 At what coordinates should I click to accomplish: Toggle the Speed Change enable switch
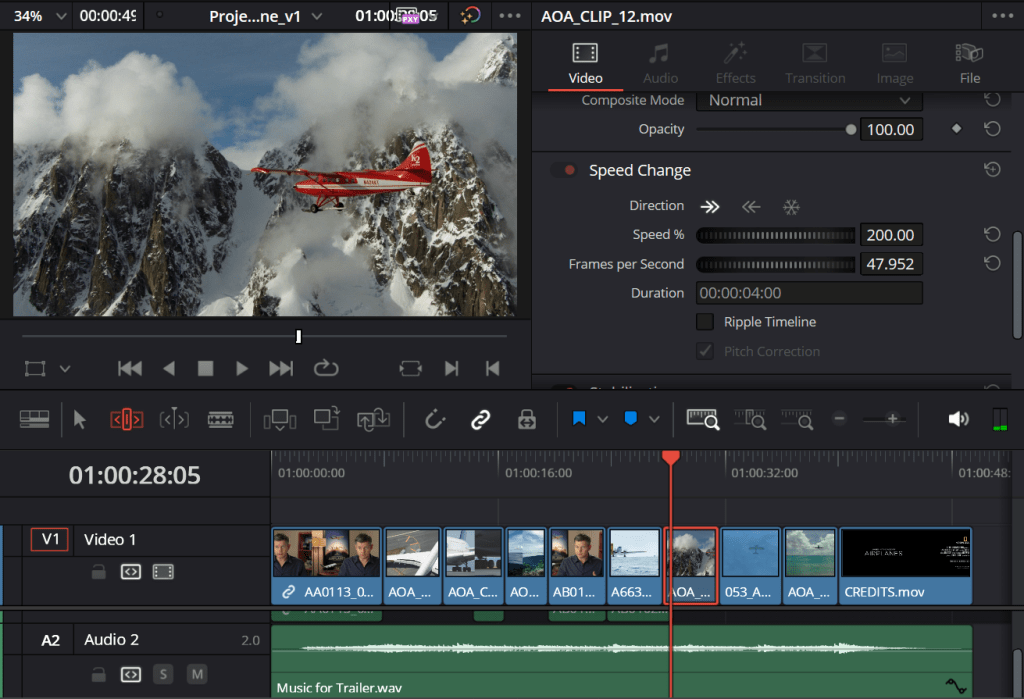pos(564,171)
